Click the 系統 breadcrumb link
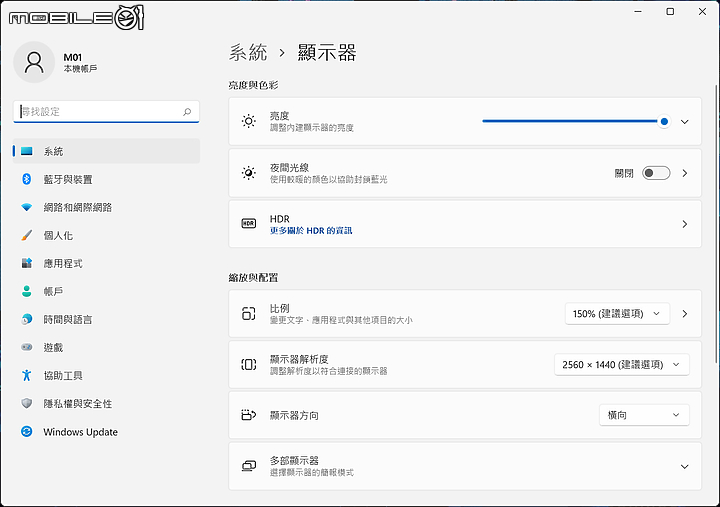720x507 pixels. 248,53
